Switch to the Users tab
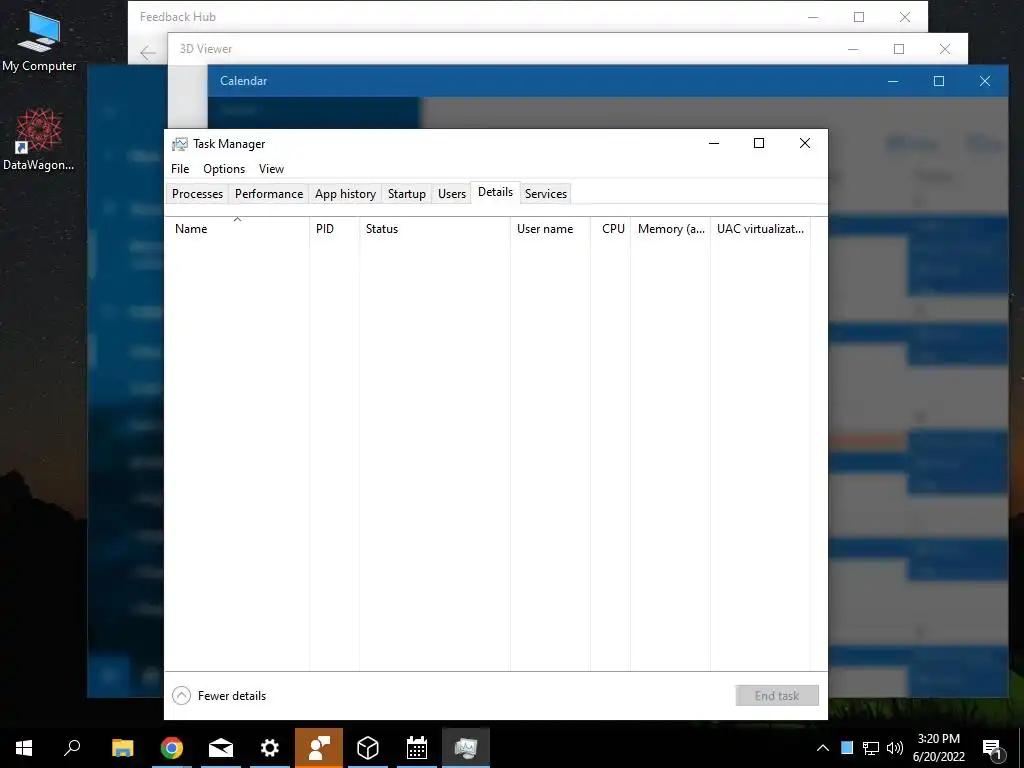 (x=452, y=194)
